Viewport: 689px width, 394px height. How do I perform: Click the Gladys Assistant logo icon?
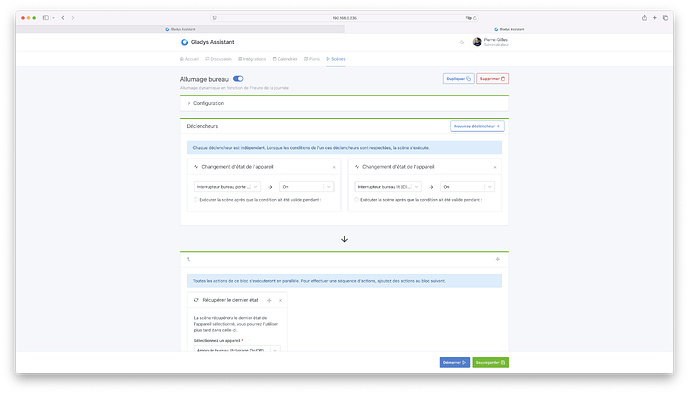click(x=184, y=42)
